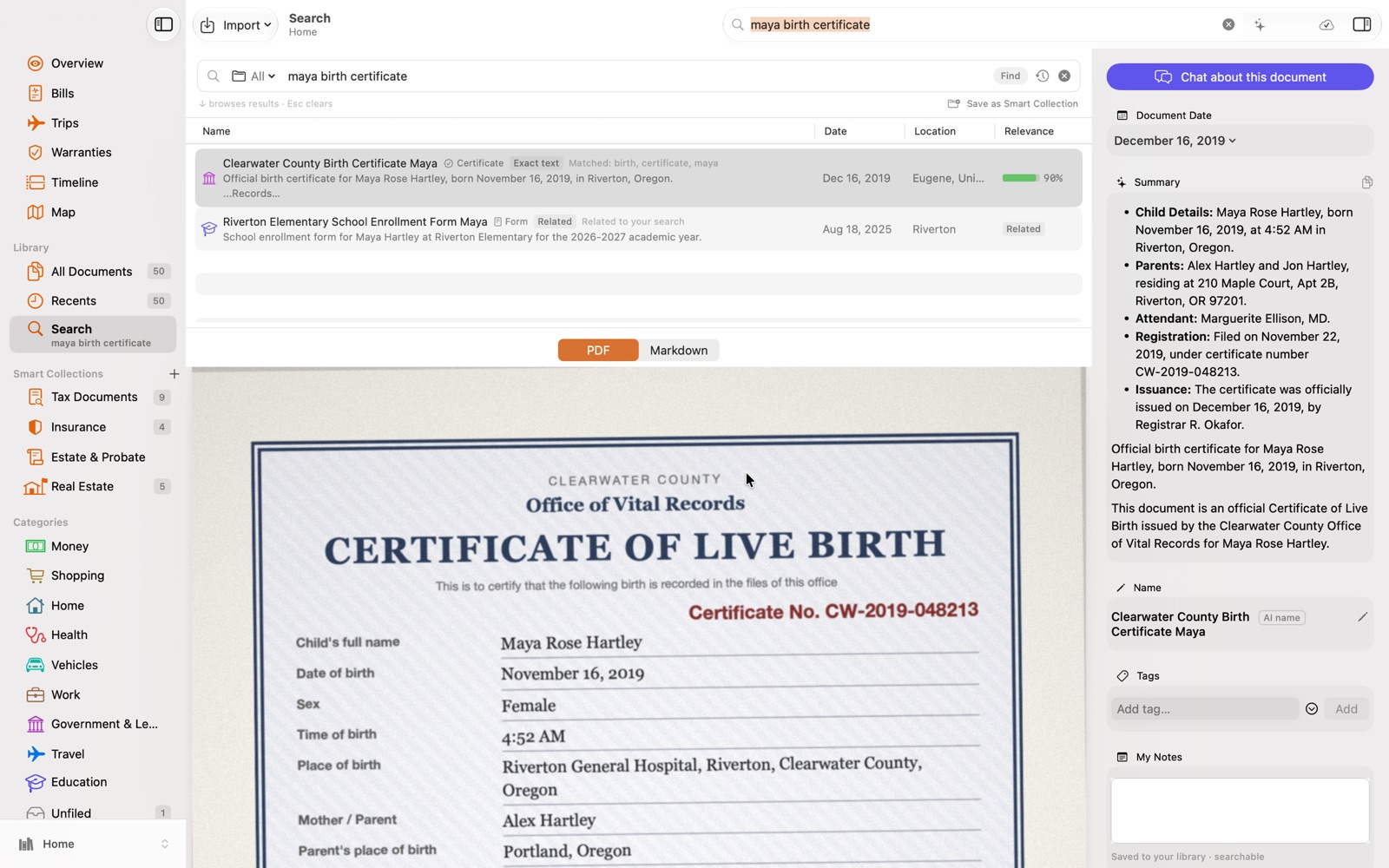Select the Tax Documents collection
1389x868 pixels.
tap(94, 398)
